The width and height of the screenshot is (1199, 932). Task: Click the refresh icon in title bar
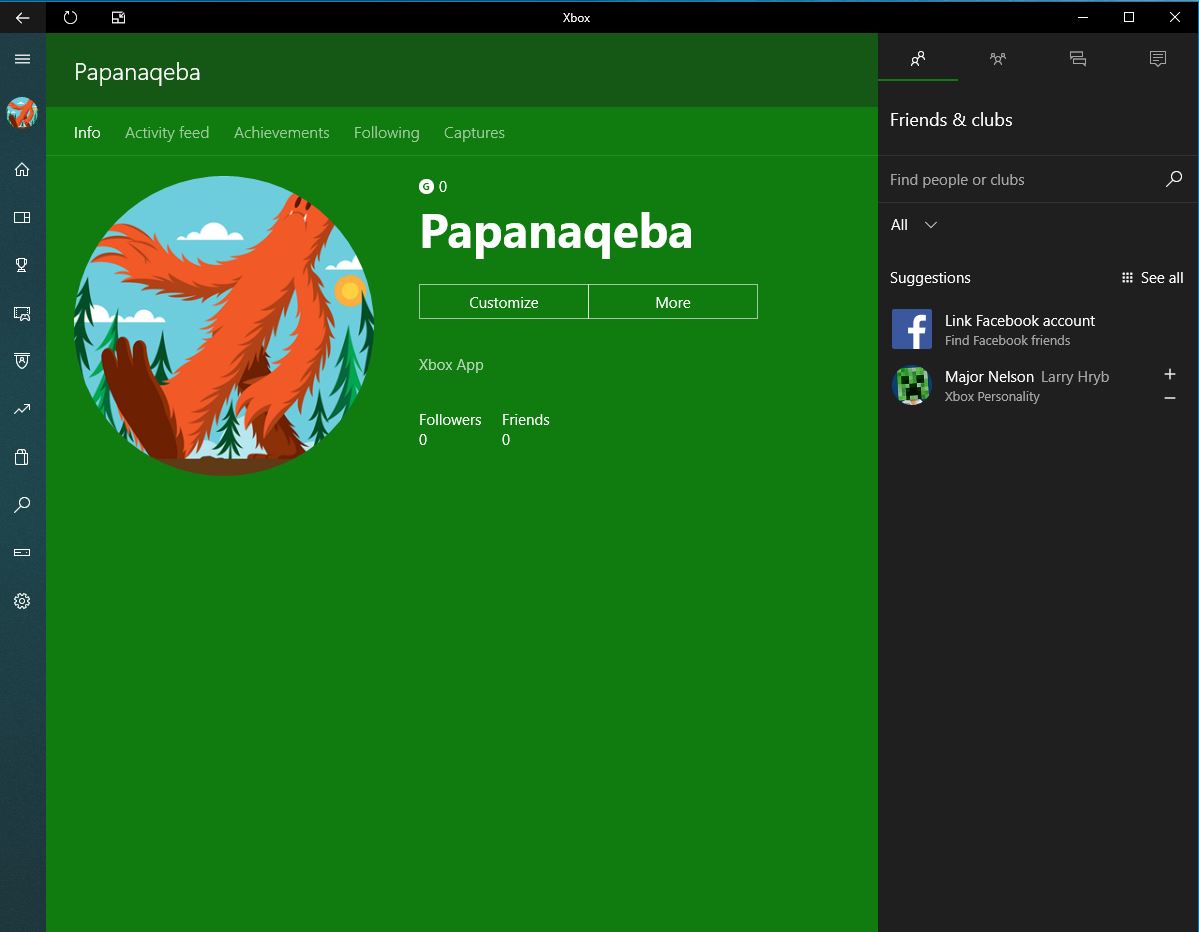(70, 17)
